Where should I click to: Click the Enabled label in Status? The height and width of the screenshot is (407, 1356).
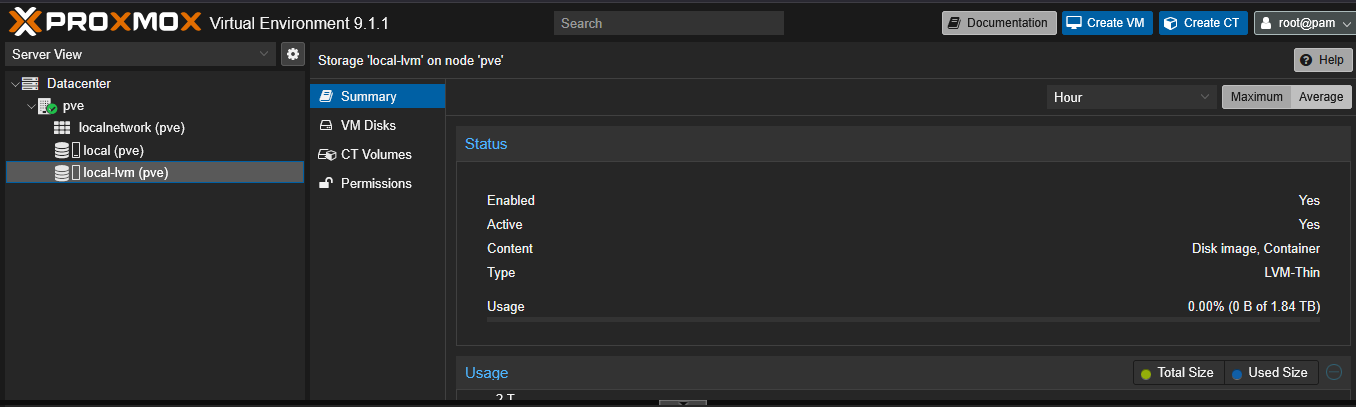511,200
